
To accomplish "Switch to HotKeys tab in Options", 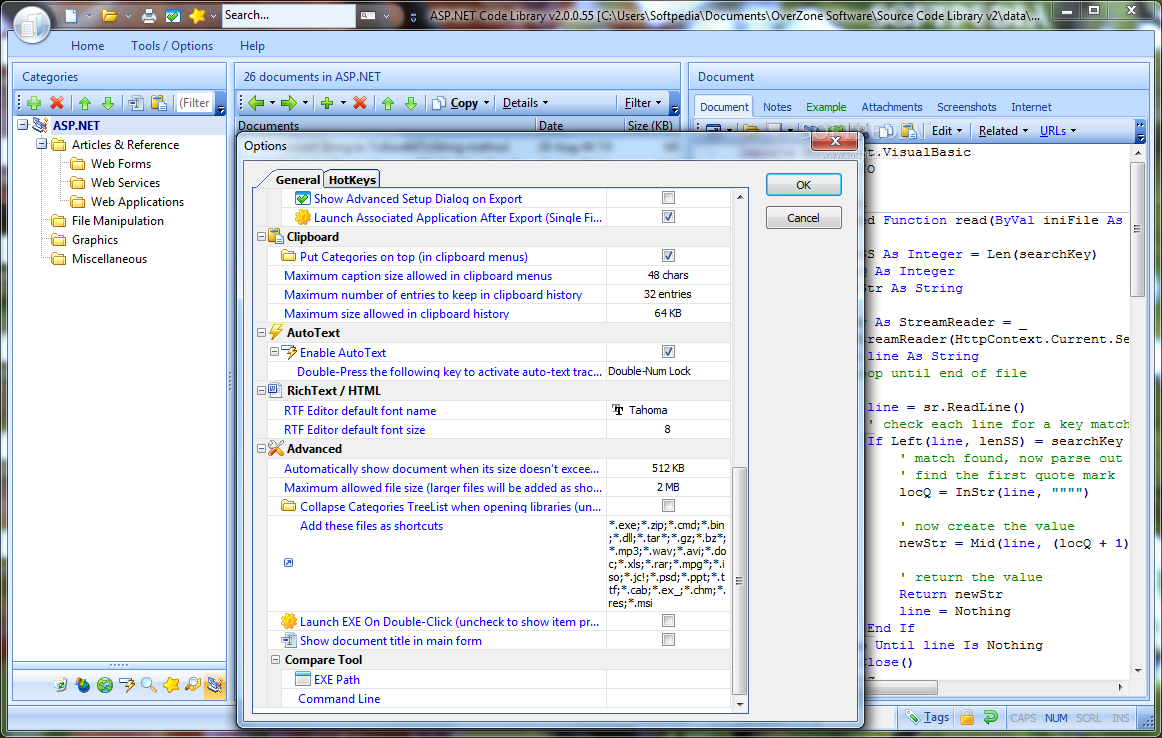I will 352,179.
